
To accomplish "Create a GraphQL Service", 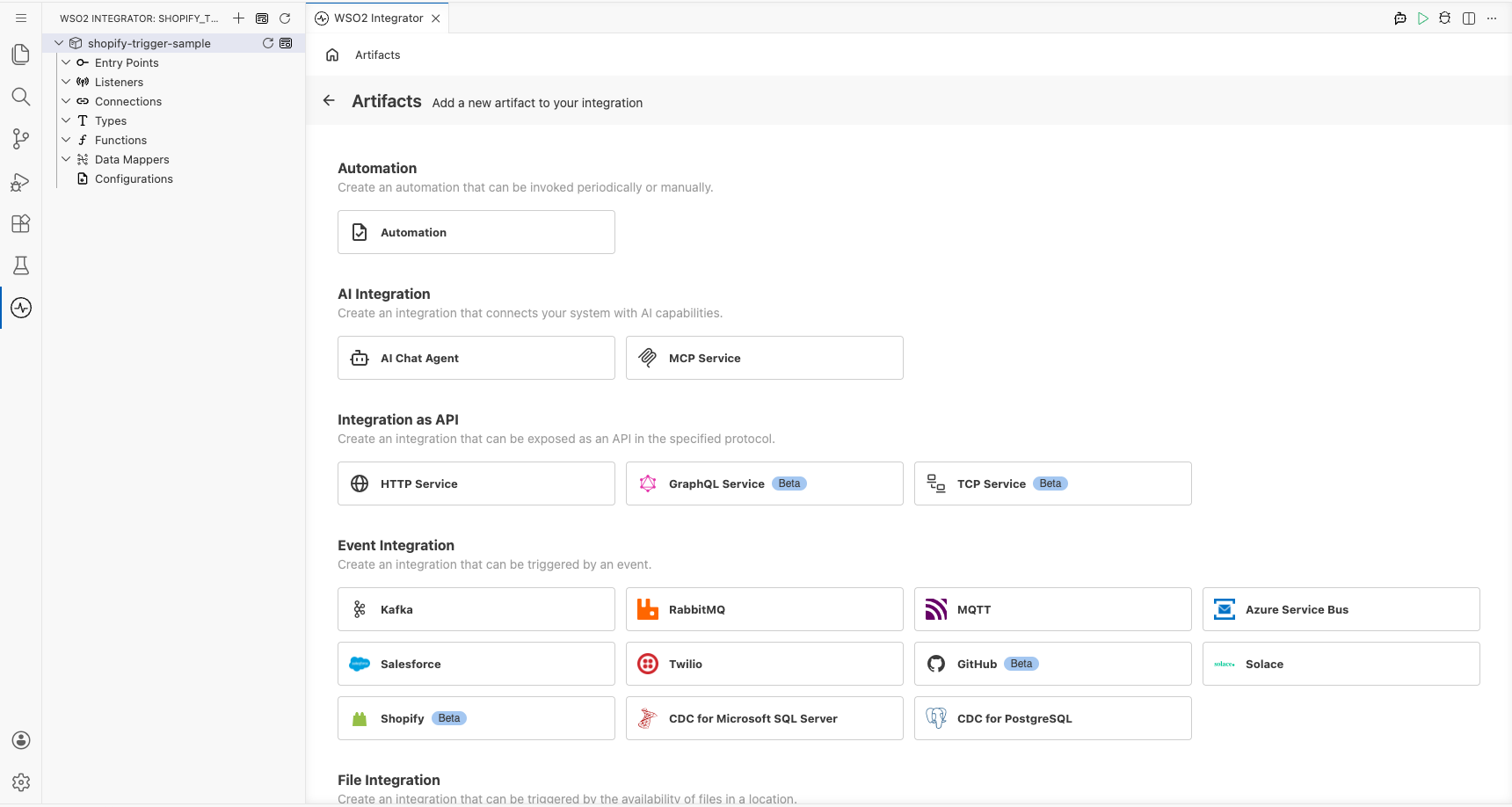I will [765, 483].
